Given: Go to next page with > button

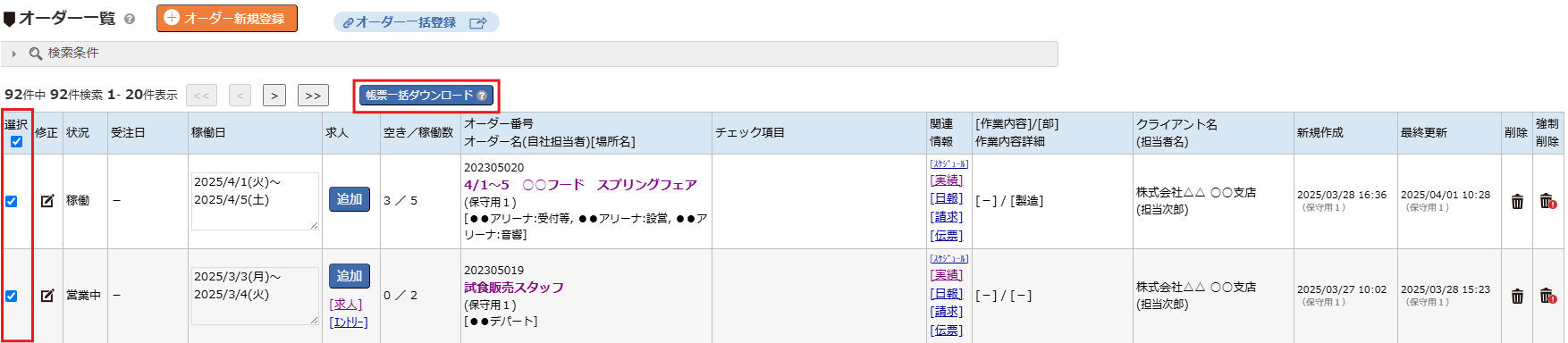Looking at the screenshot, I should click(274, 96).
